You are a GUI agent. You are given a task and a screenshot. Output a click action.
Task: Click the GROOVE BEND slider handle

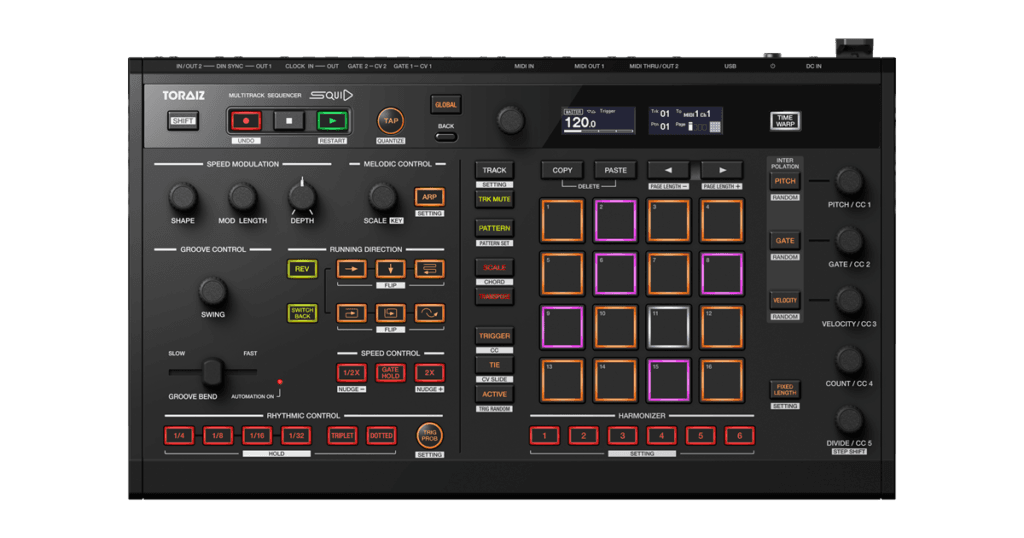click(212, 372)
